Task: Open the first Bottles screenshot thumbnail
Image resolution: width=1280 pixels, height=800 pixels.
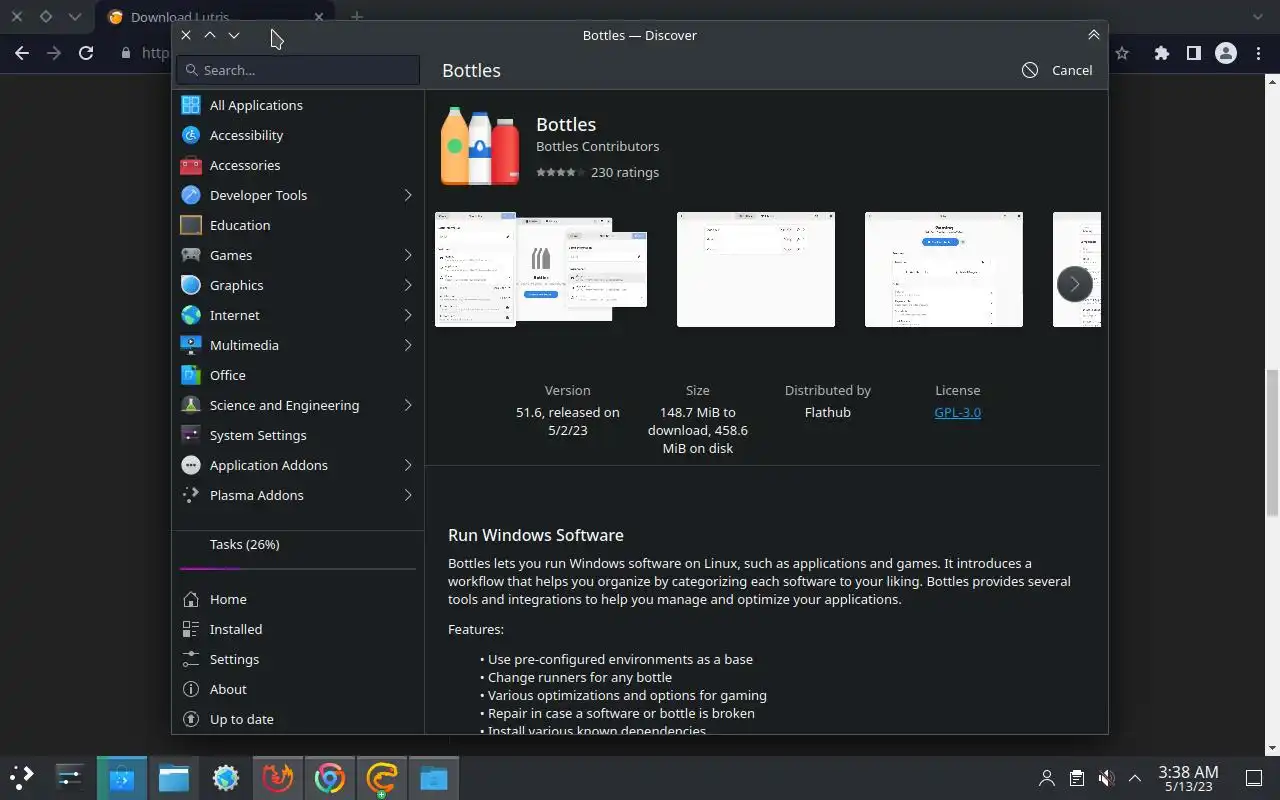Action: (x=541, y=269)
